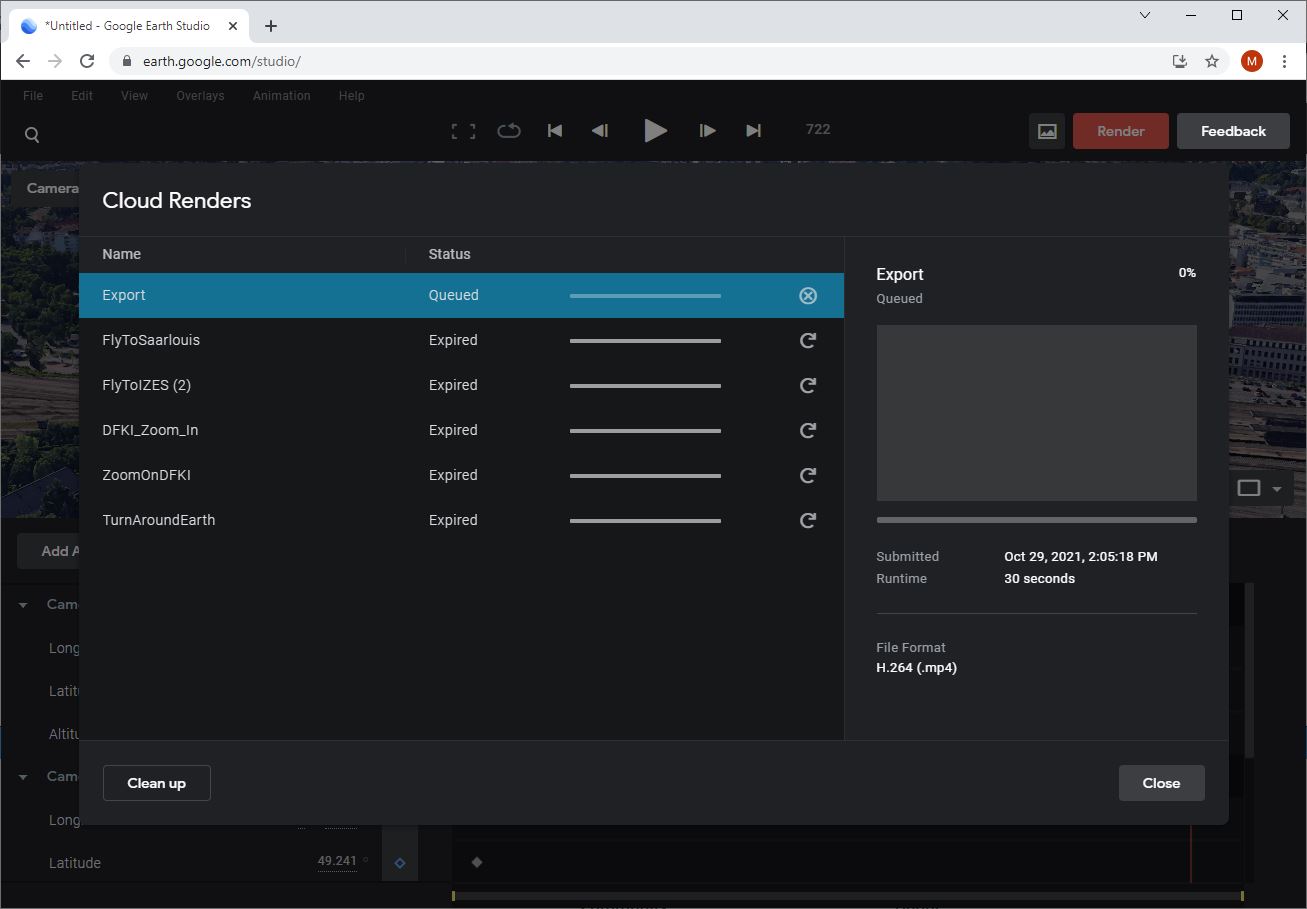The image size is (1307, 909).
Task: Re-render the DFKI_Zoom_In project
Action: click(808, 430)
